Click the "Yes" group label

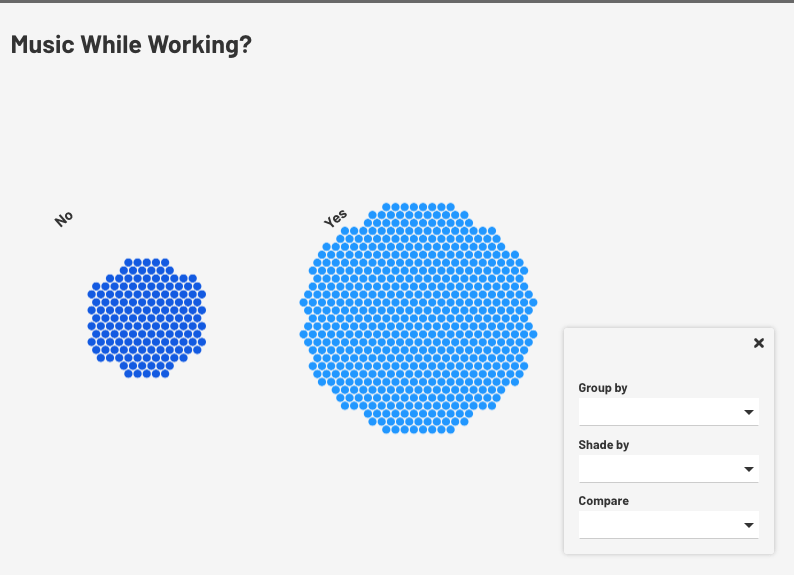pos(336,218)
